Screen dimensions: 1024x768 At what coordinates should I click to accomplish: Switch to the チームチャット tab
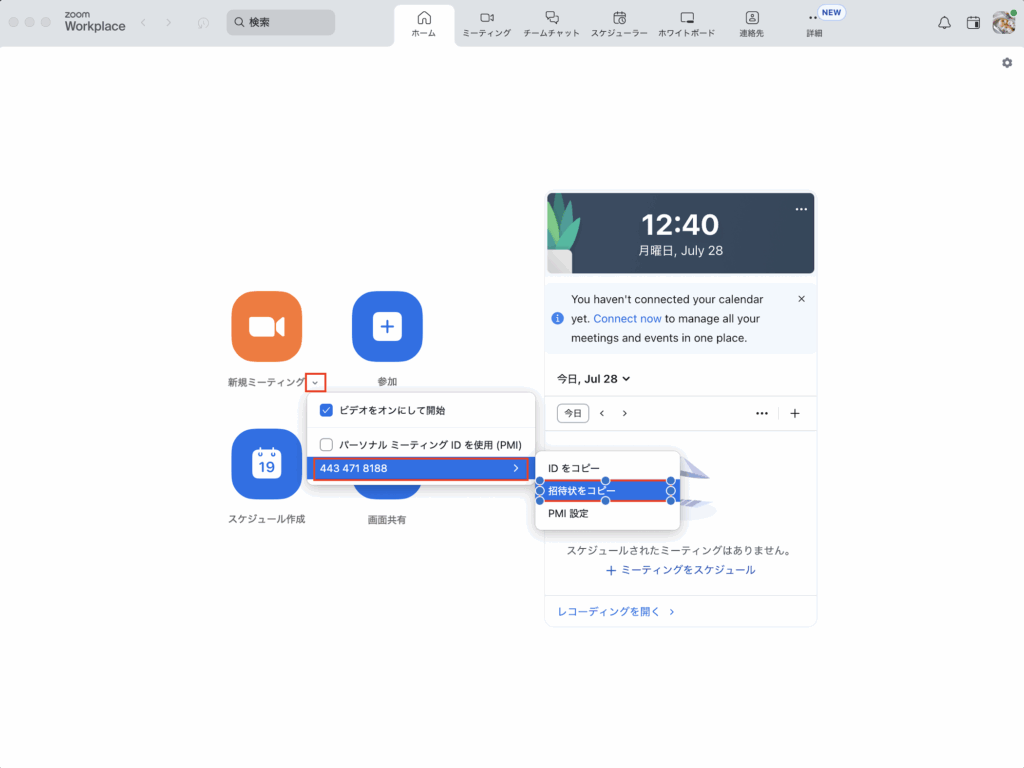pyautogui.click(x=551, y=24)
